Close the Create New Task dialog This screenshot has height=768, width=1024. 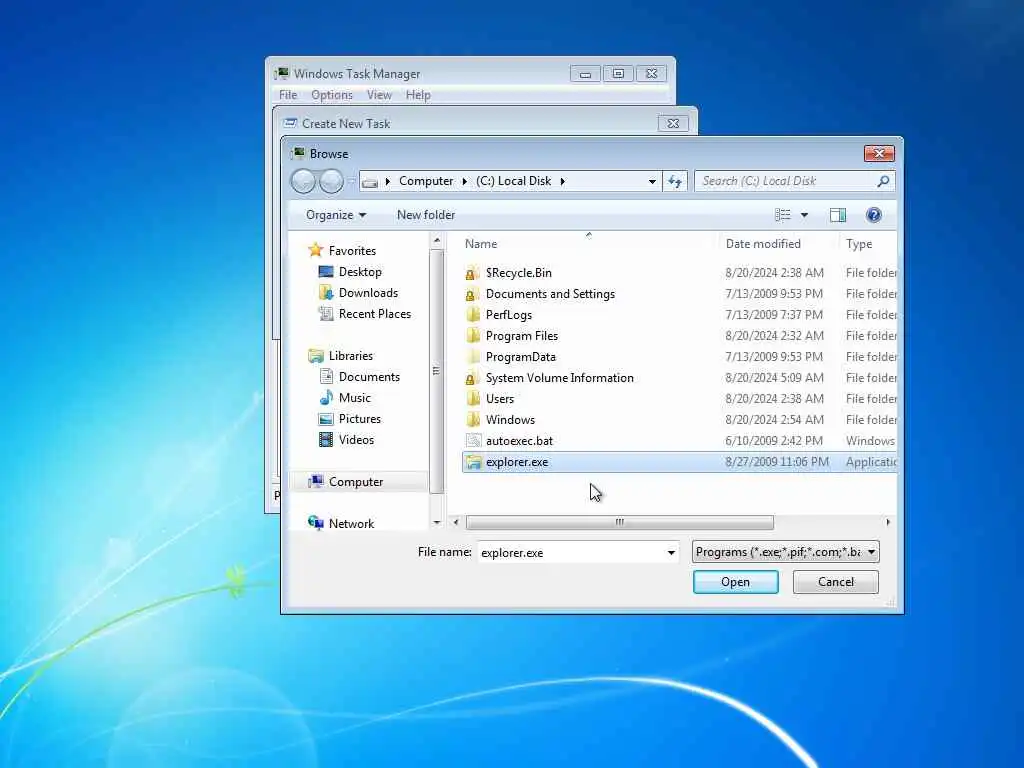673,123
